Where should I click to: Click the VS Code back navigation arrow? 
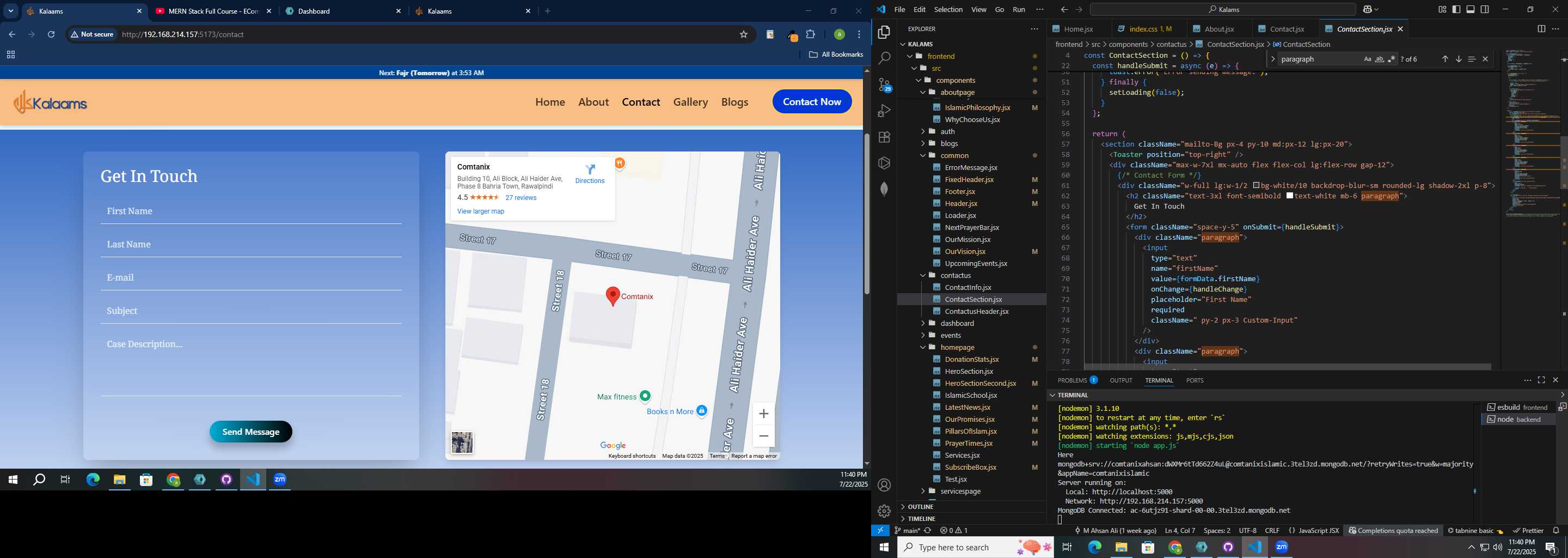[1064, 10]
